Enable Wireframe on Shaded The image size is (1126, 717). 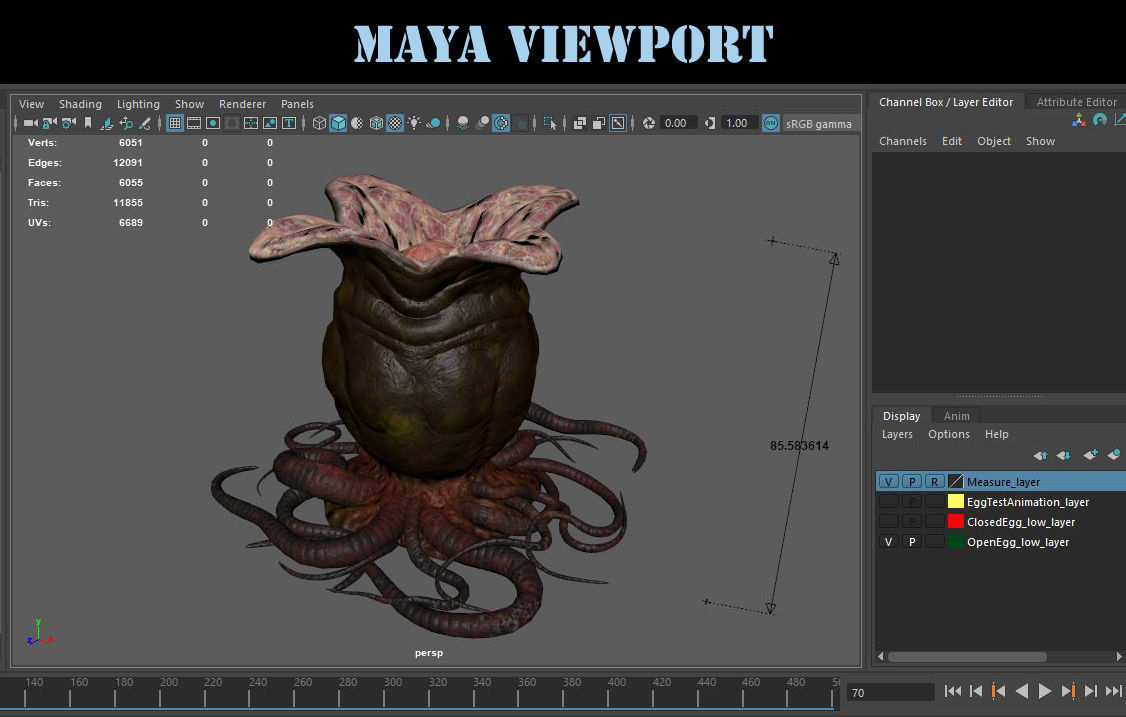(x=376, y=123)
